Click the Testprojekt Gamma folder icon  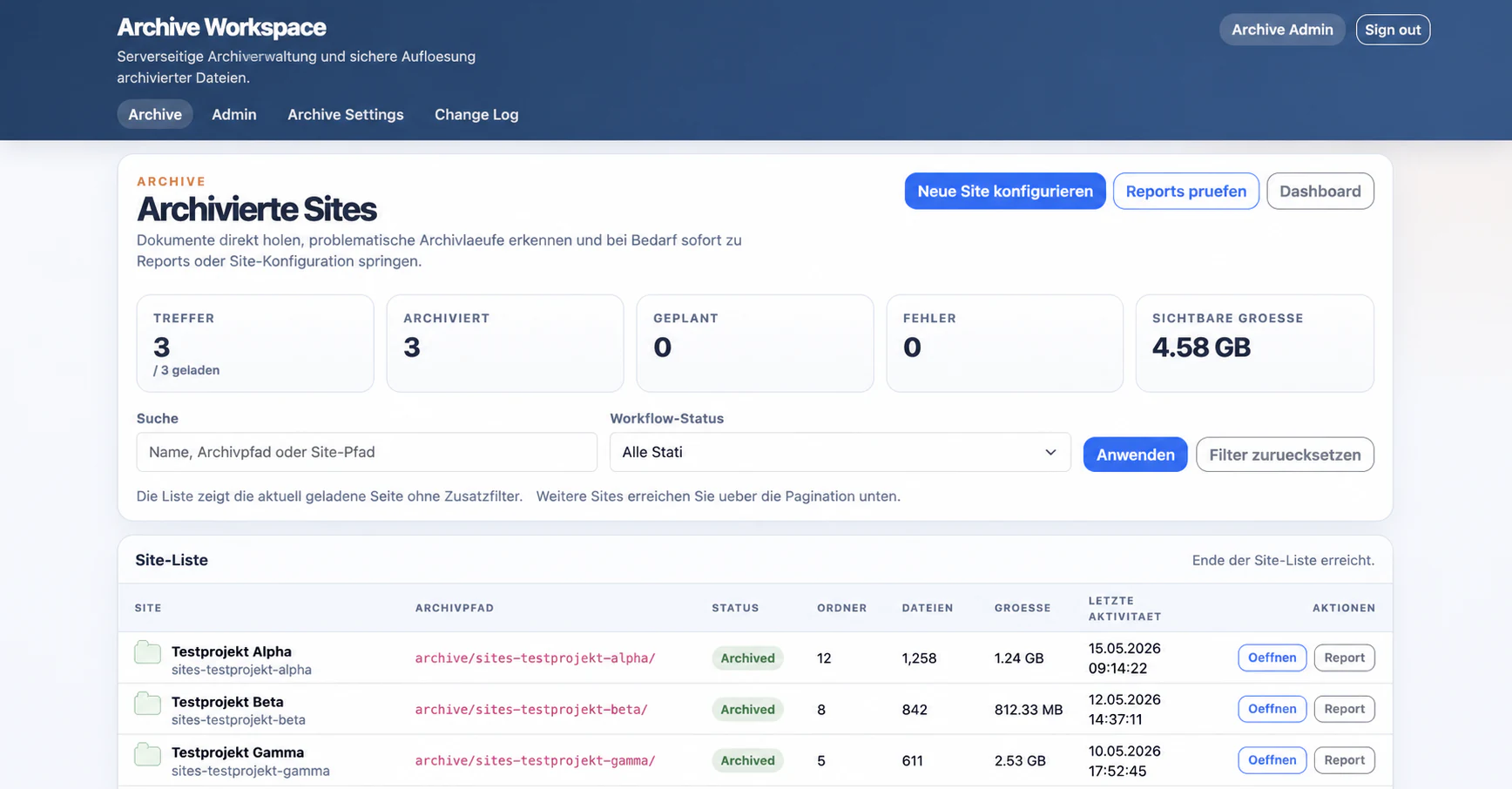coord(147,754)
